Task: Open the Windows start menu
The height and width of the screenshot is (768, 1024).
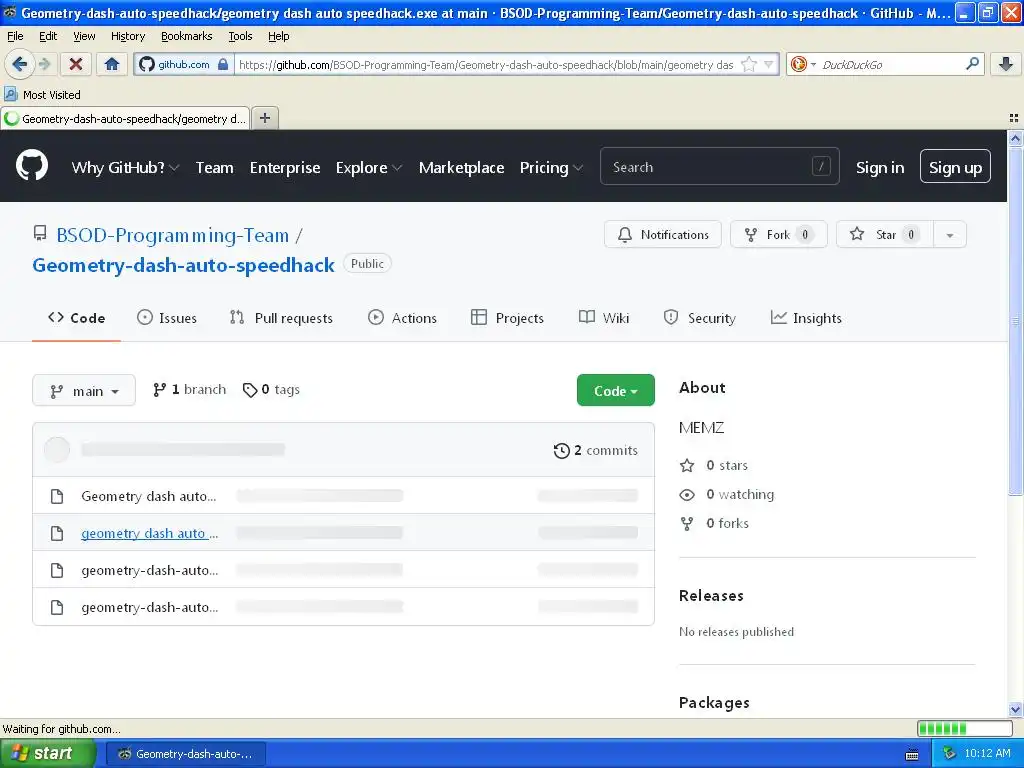Action: tap(47, 753)
